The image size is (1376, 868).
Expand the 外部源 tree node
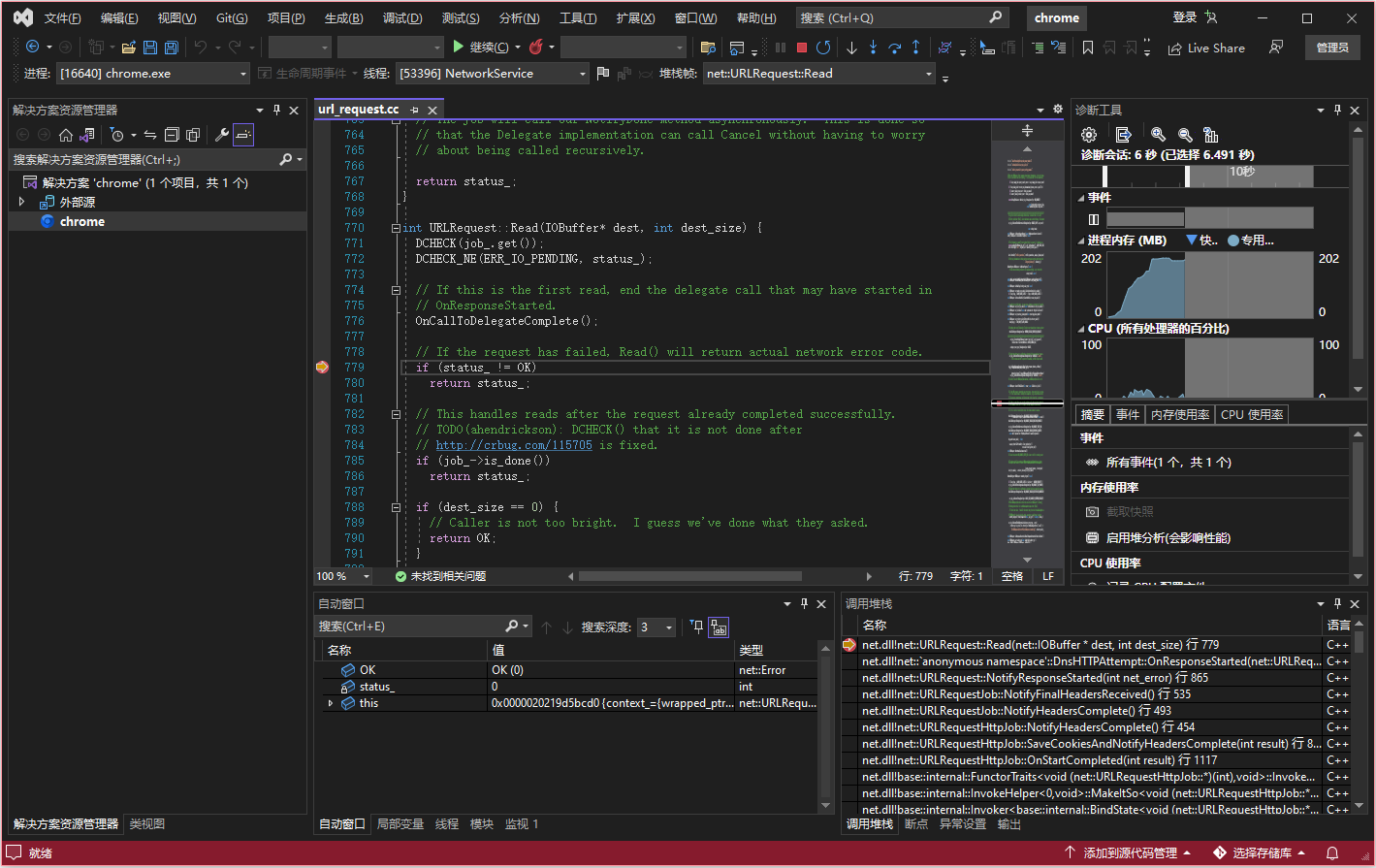click(22, 202)
